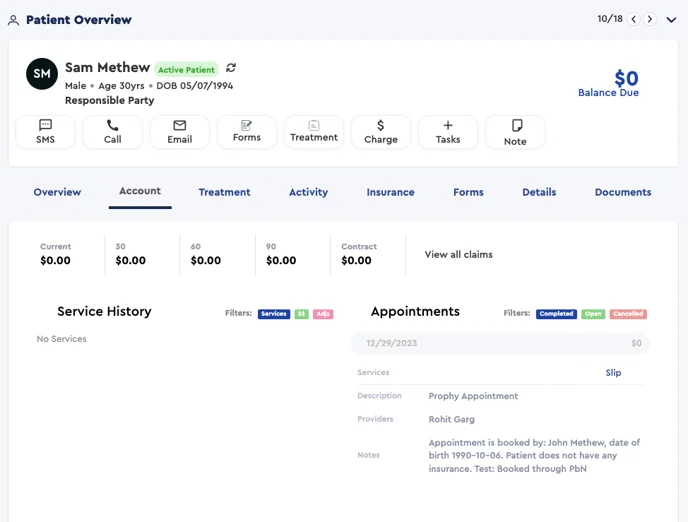Toggle the Cancelled appointments filter
Screen dimensions: 688x522
click(628, 314)
